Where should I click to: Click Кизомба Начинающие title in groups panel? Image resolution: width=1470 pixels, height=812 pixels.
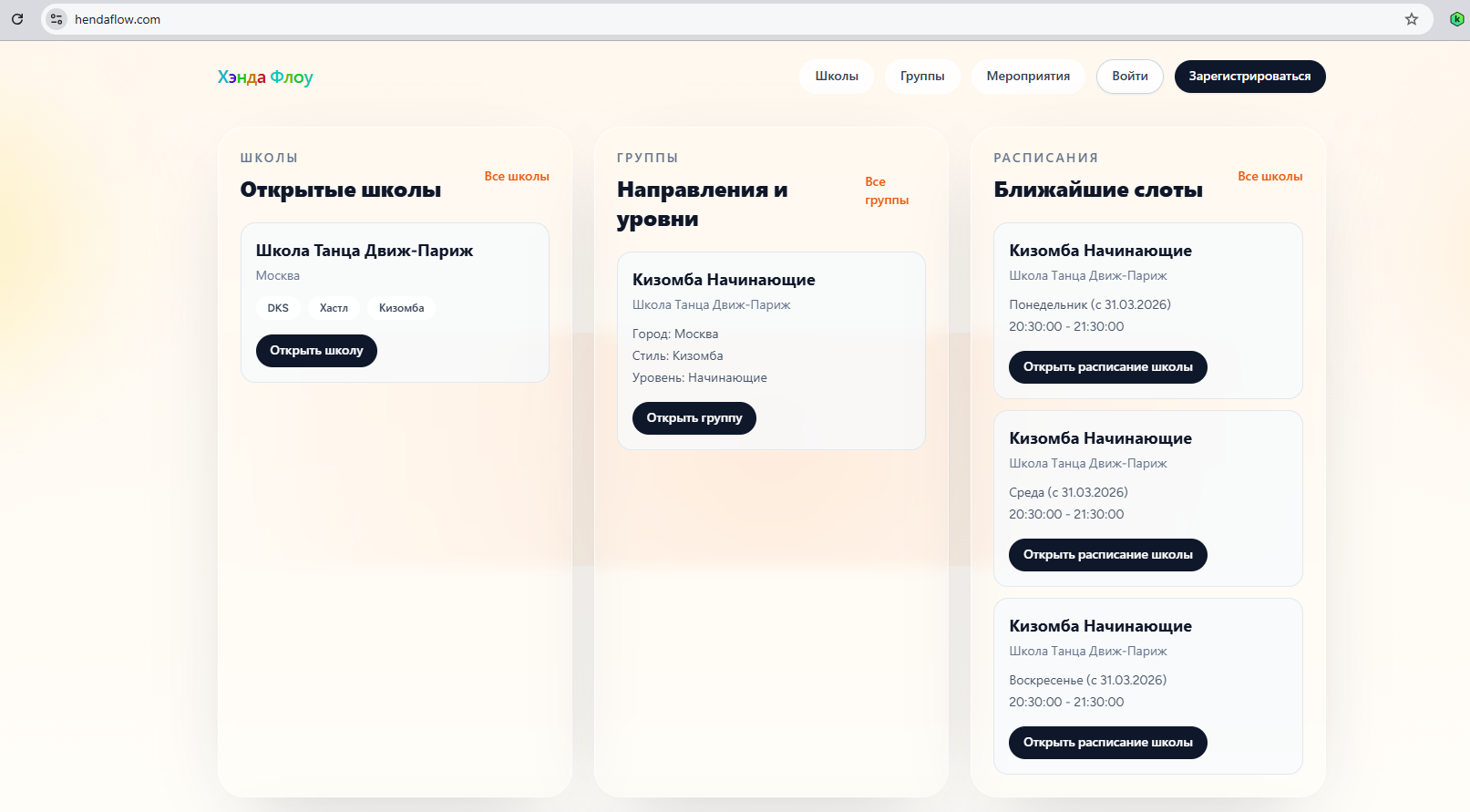[724, 280]
